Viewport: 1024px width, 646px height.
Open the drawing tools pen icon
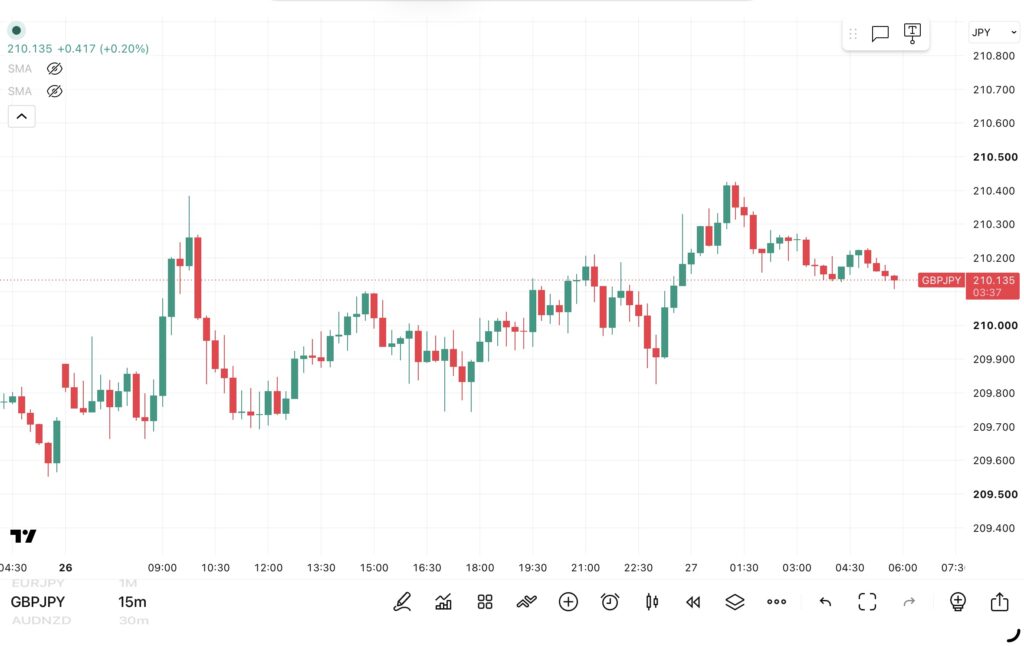point(402,602)
